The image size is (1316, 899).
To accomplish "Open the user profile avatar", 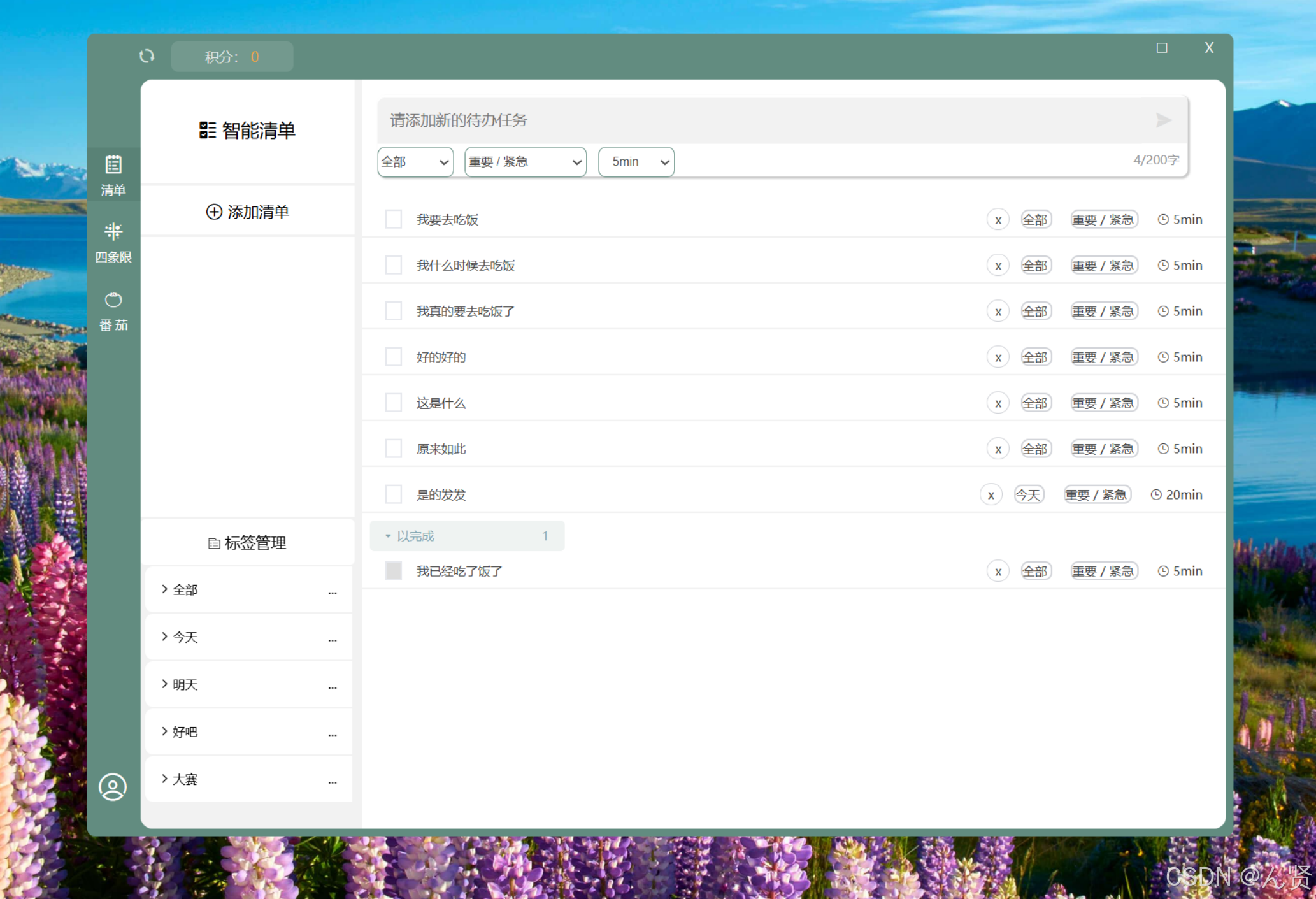I will pyautogui.click(x=113, y=787).
